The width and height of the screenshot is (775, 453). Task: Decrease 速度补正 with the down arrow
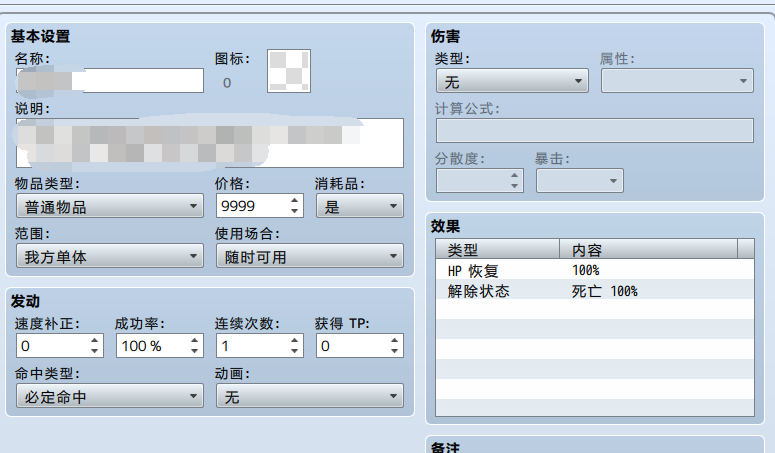(x=95, y=351)
